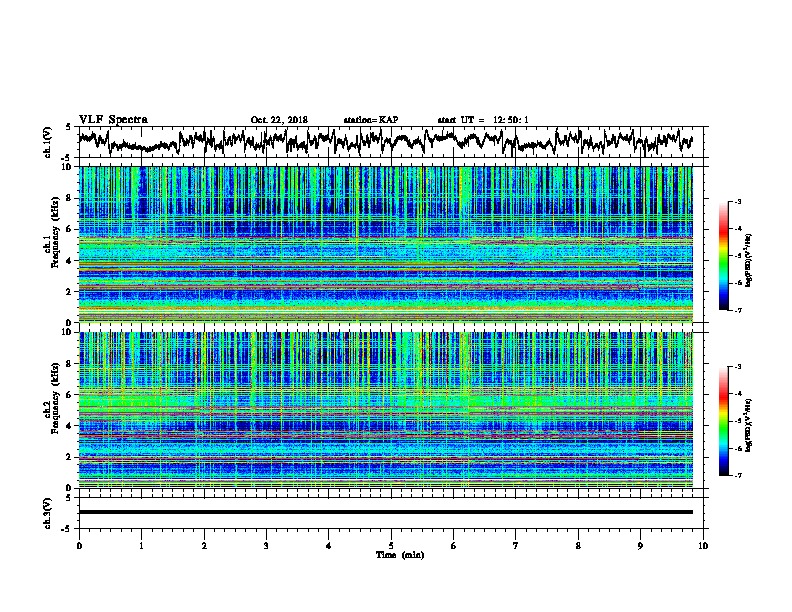Click the ch.1 spectrogram color scale bar
Image resolution: width=792 pixels, height=612 pixels.
[x=723, y=256]
